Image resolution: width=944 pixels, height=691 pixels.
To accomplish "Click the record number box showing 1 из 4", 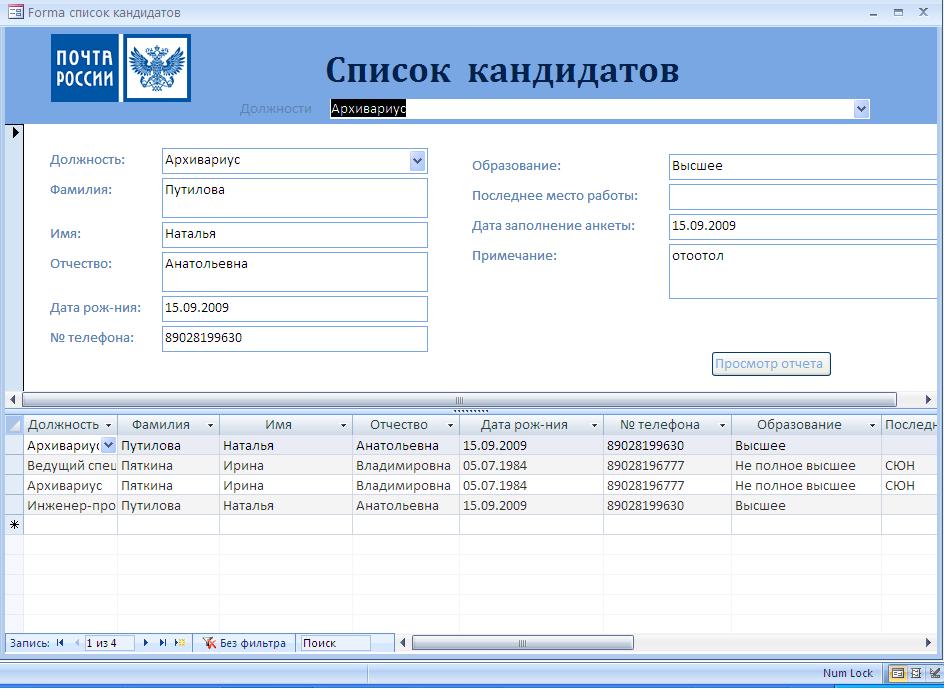I will (109, 643).
